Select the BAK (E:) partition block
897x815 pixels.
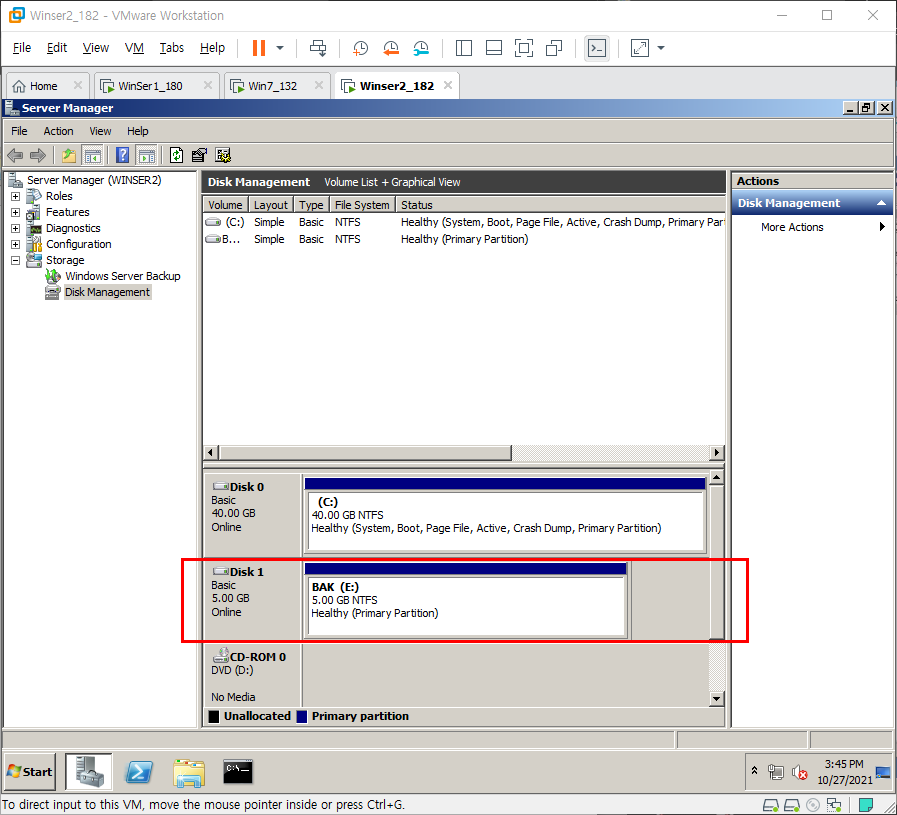coord(466,600)
